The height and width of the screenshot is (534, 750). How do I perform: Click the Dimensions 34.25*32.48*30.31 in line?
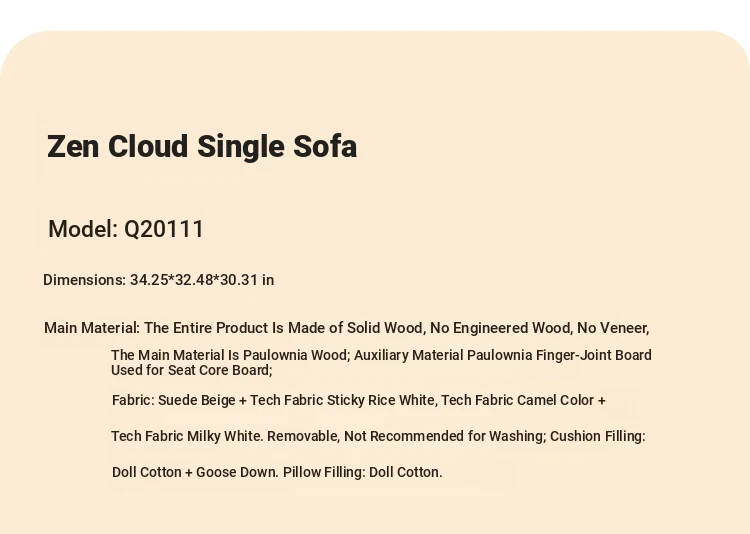pos(158,280)
